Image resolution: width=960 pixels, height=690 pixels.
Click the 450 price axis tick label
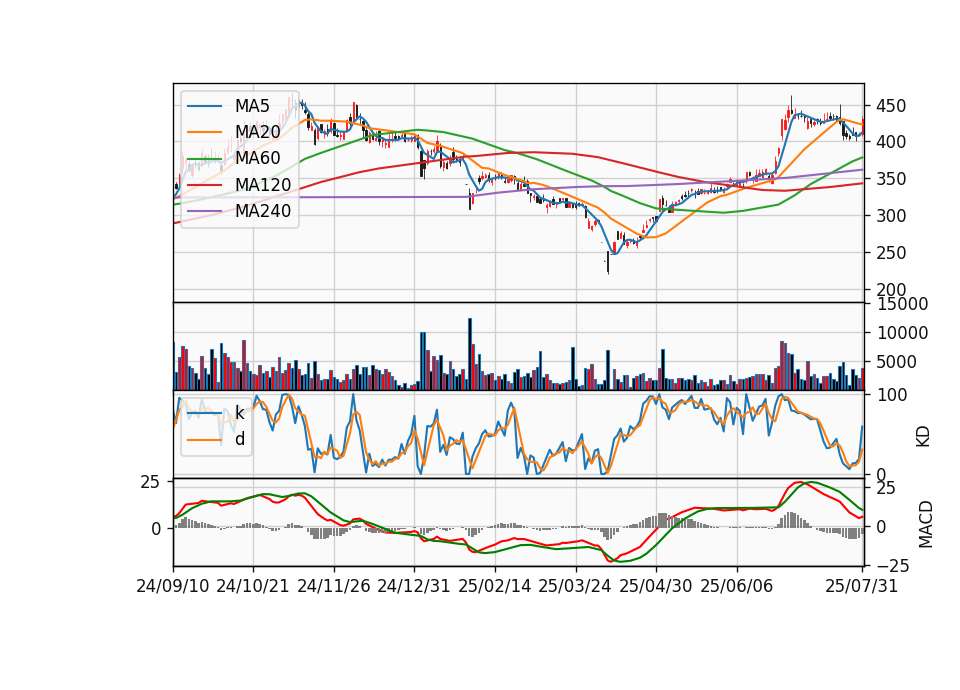891,106
